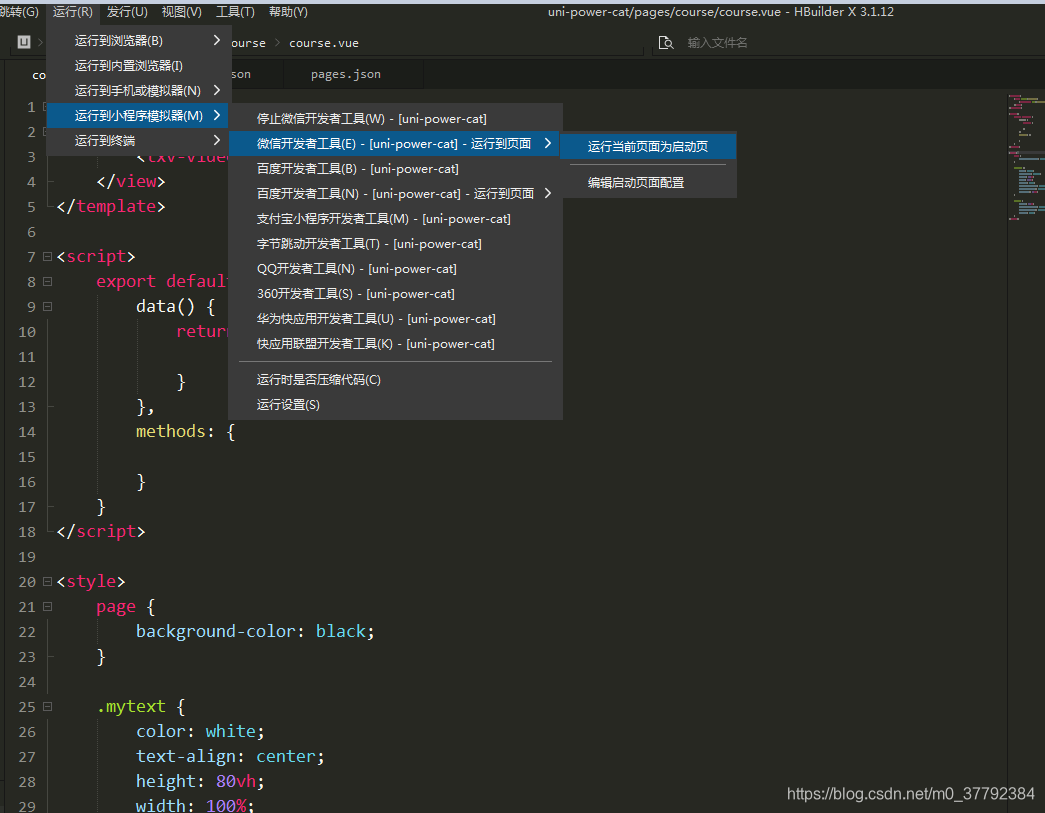Click 'center' value on line 27

coord(286,756)
